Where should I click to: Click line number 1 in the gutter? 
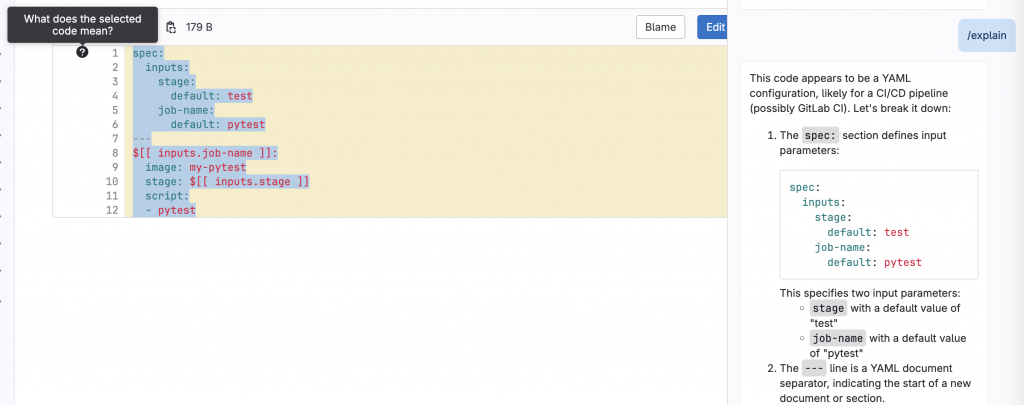click(x=115, y=53)
